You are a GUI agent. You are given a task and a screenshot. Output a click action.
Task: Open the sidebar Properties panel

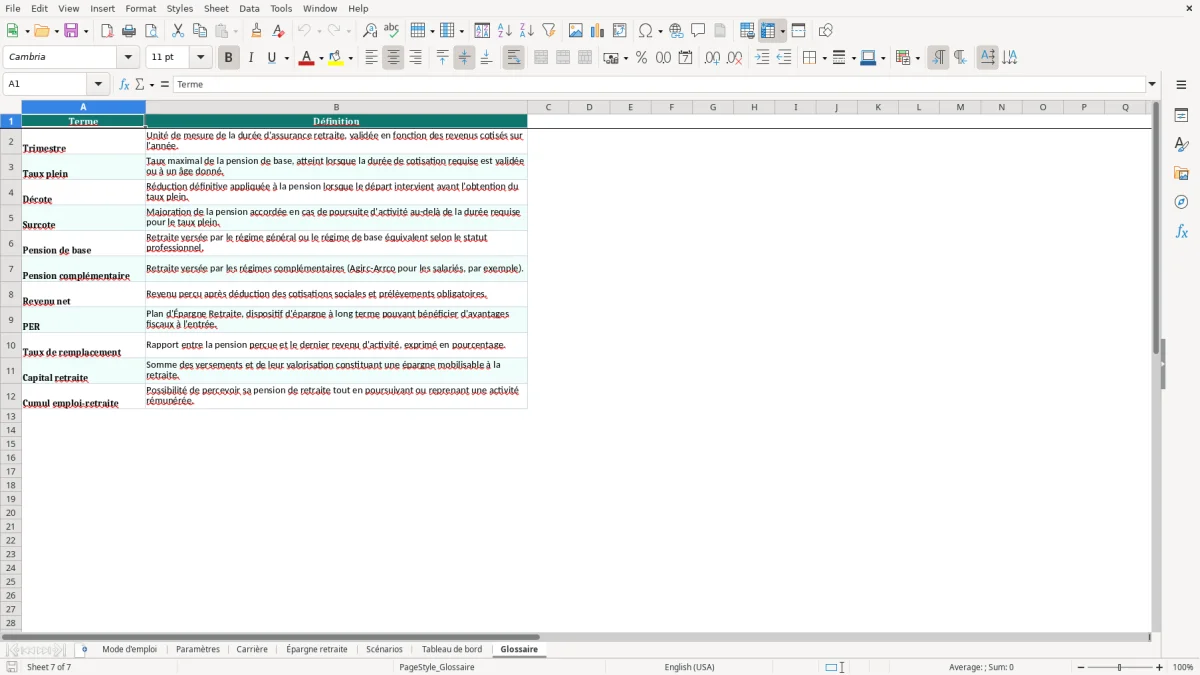[x=1181, y=115]
